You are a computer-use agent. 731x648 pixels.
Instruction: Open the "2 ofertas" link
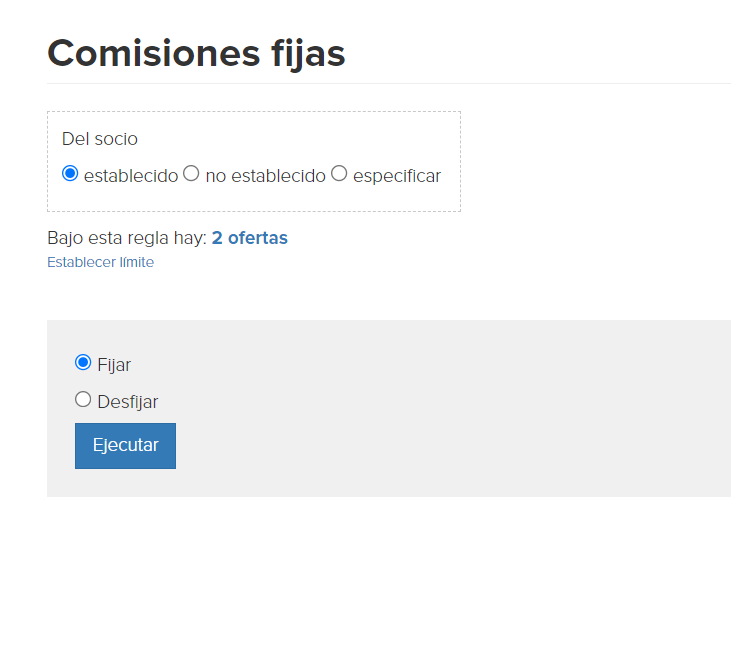click(249, 238)
